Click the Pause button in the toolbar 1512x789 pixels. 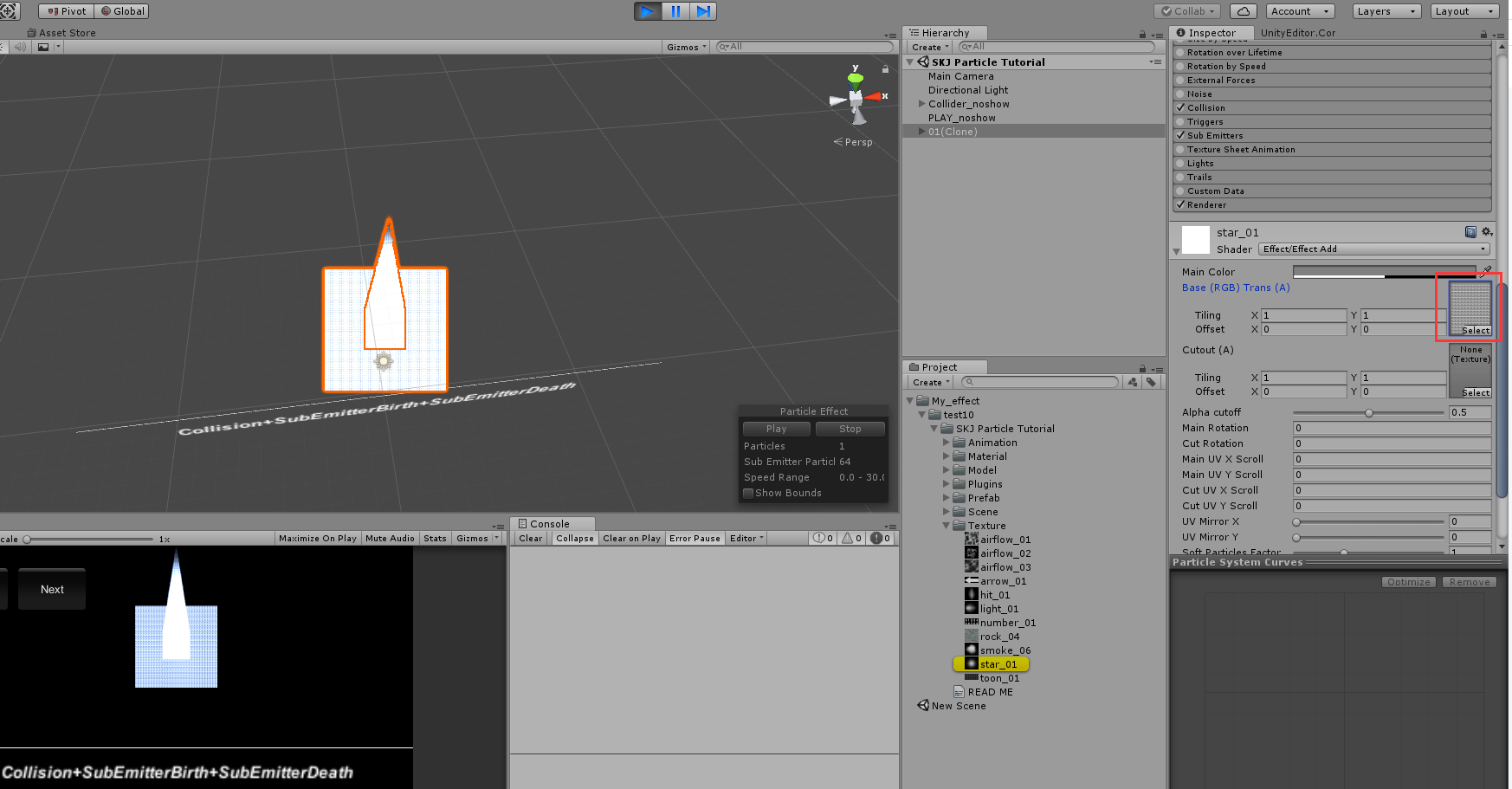[675, 11]
